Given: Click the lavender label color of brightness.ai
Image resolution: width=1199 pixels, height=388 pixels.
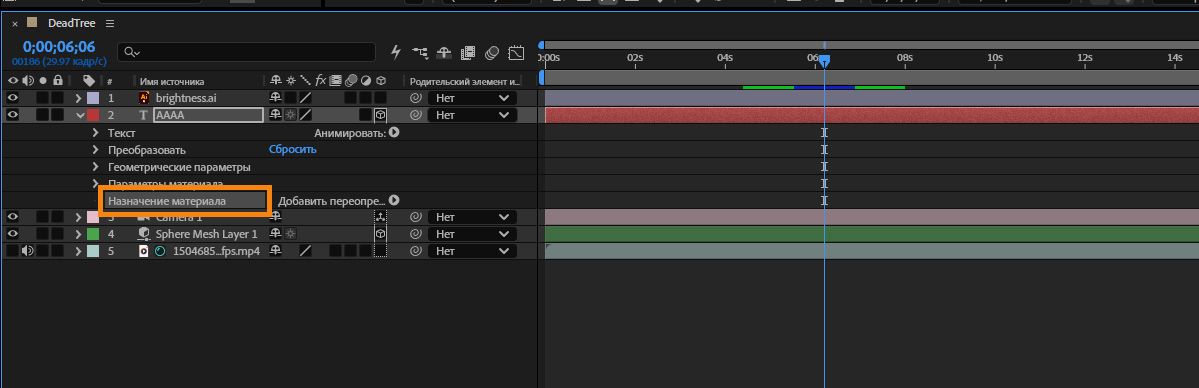Looking at the screenshot, I should (x=93, y=98).
